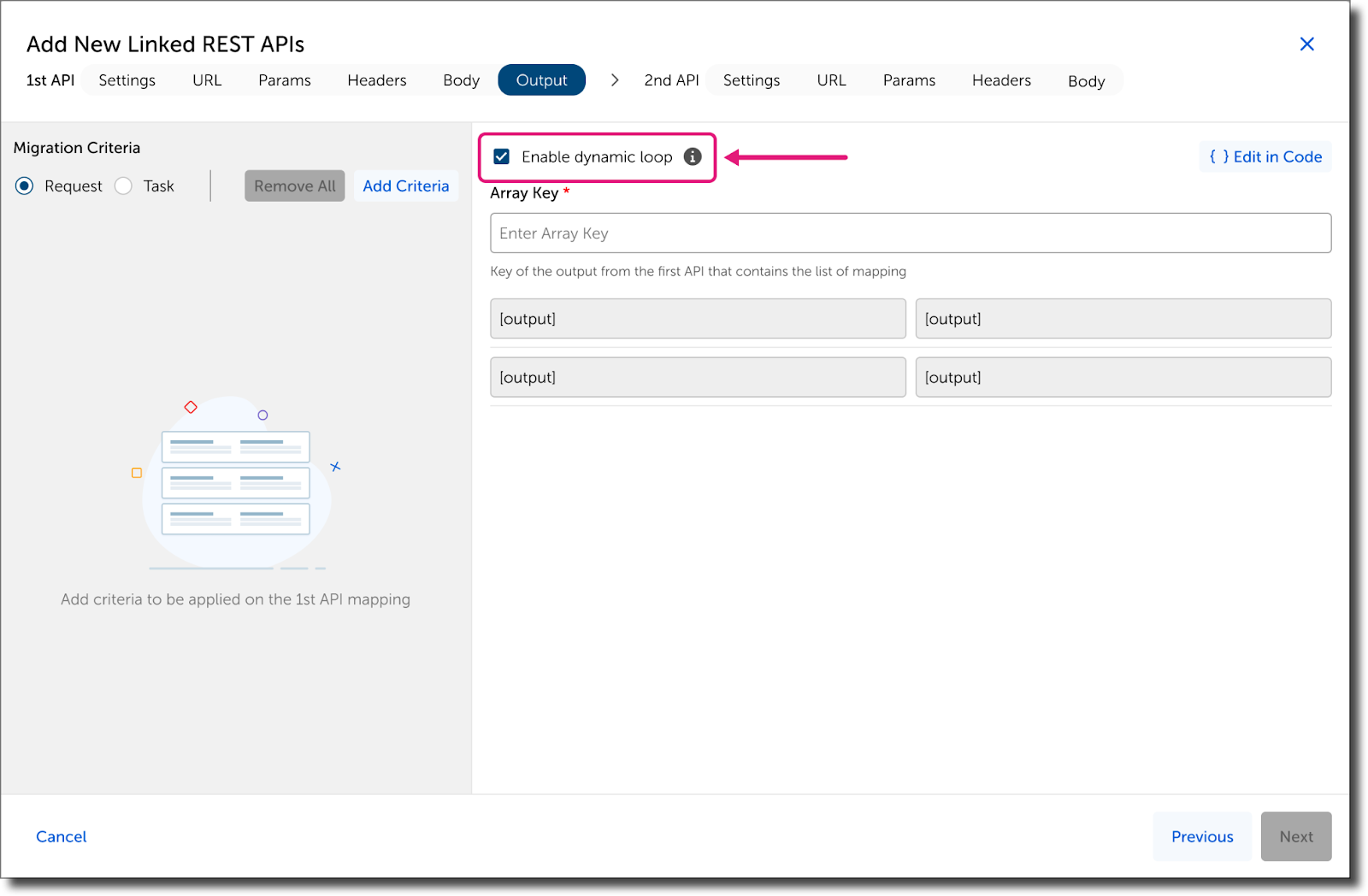Click the Enter Array Key input field
The height and width of the screenshot is (896, 1368).
(x=910, y=233)
